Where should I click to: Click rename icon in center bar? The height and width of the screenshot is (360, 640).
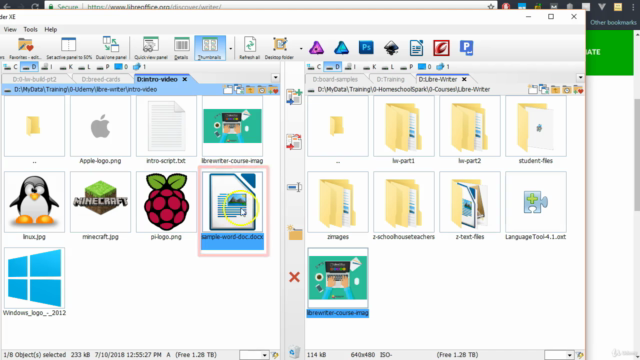(294, 187)
